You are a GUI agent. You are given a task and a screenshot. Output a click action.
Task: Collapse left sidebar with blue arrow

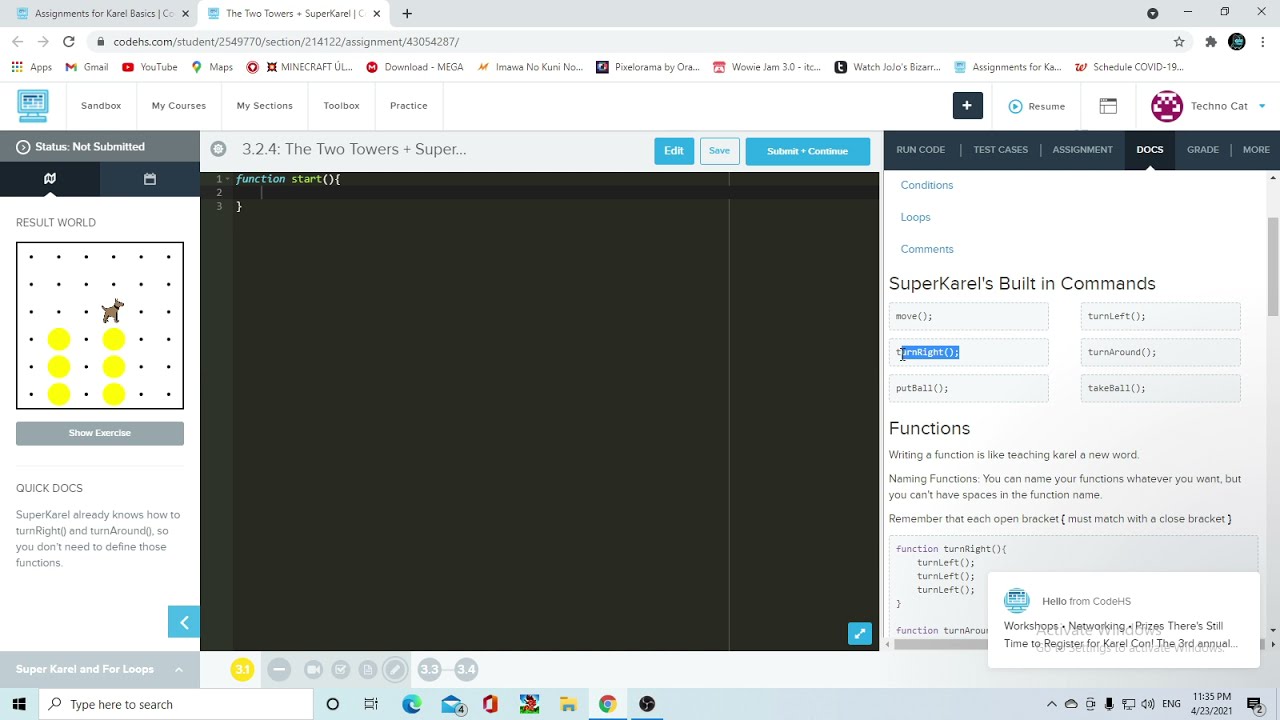[184, 622]
